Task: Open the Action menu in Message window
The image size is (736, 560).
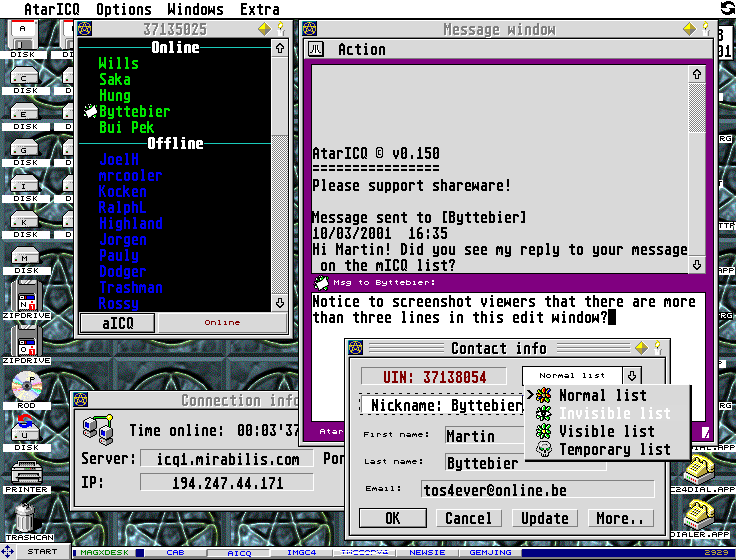Action: 361,49
